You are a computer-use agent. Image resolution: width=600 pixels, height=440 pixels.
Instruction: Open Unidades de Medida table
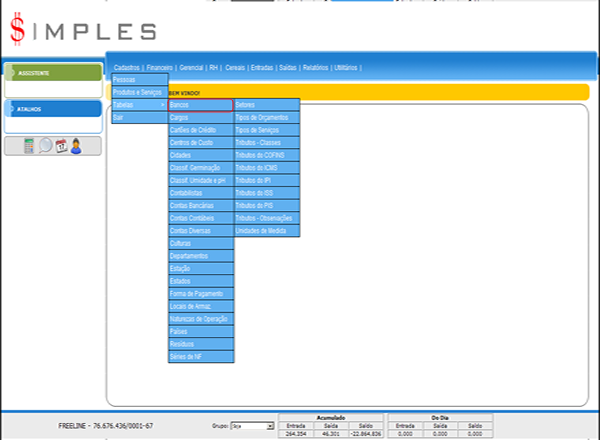(266, 231)
